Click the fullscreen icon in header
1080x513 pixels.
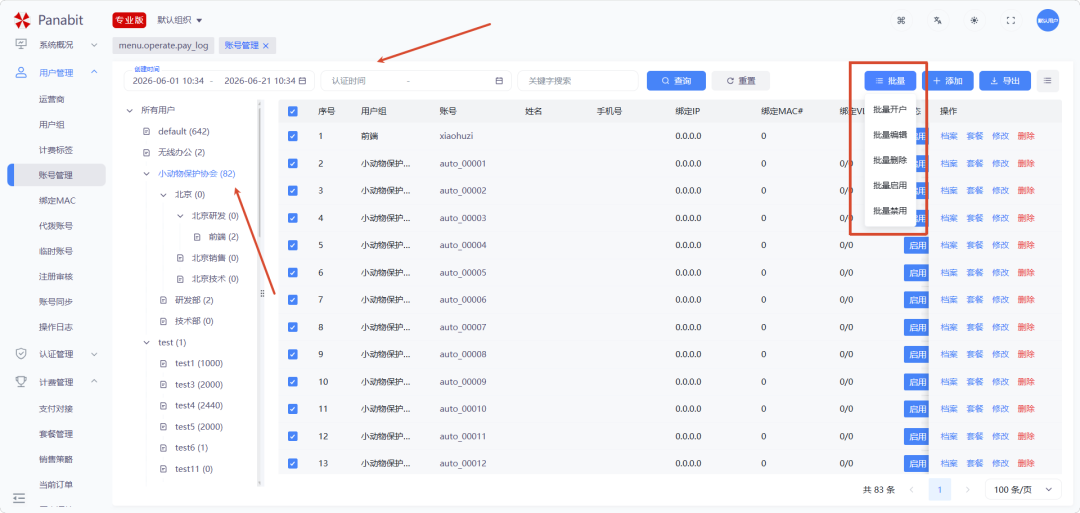pos(1011,20)
